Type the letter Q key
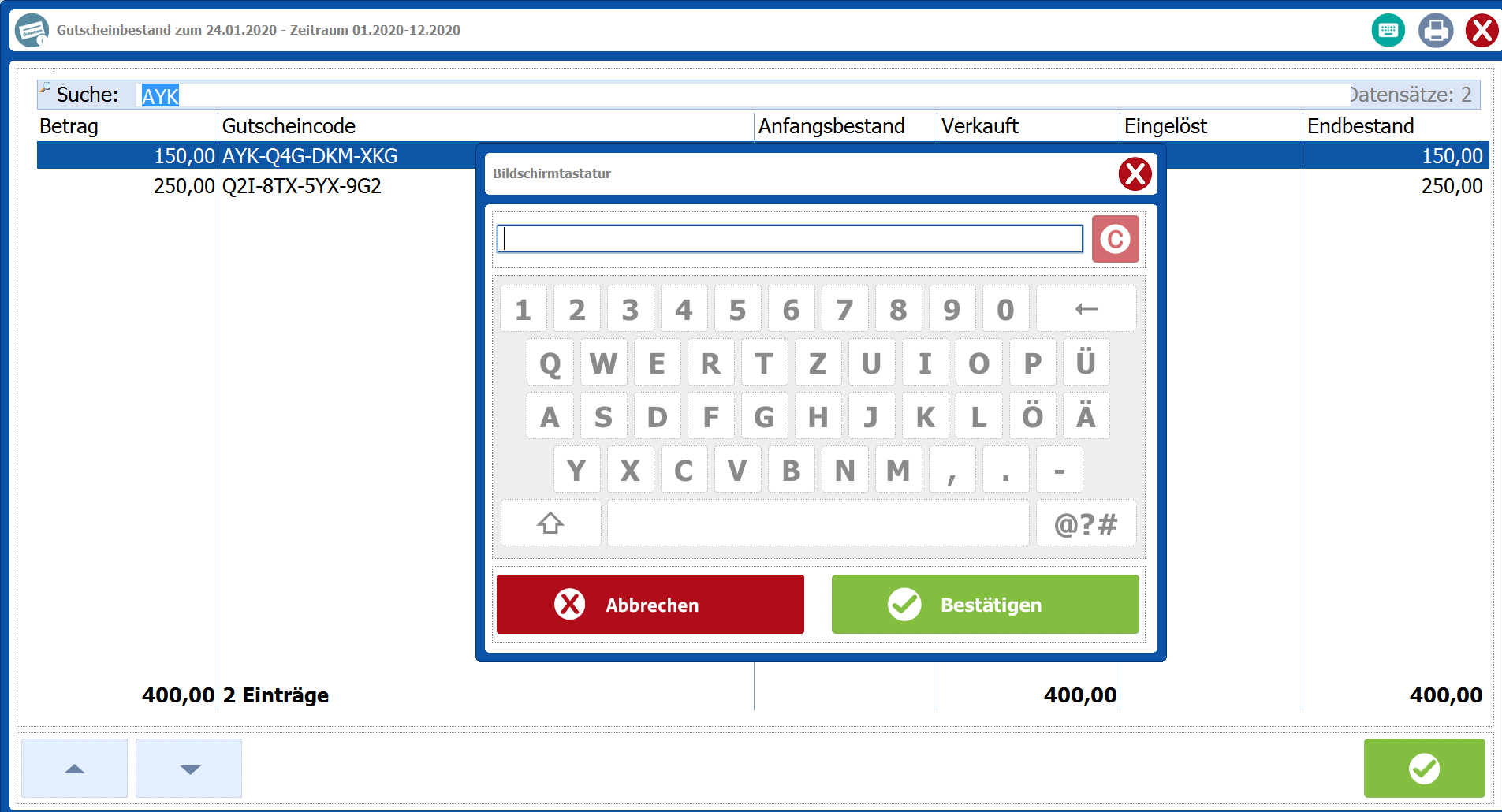Screen dimensions: 1502x812 pyautogui.click(x=550, y=363)
